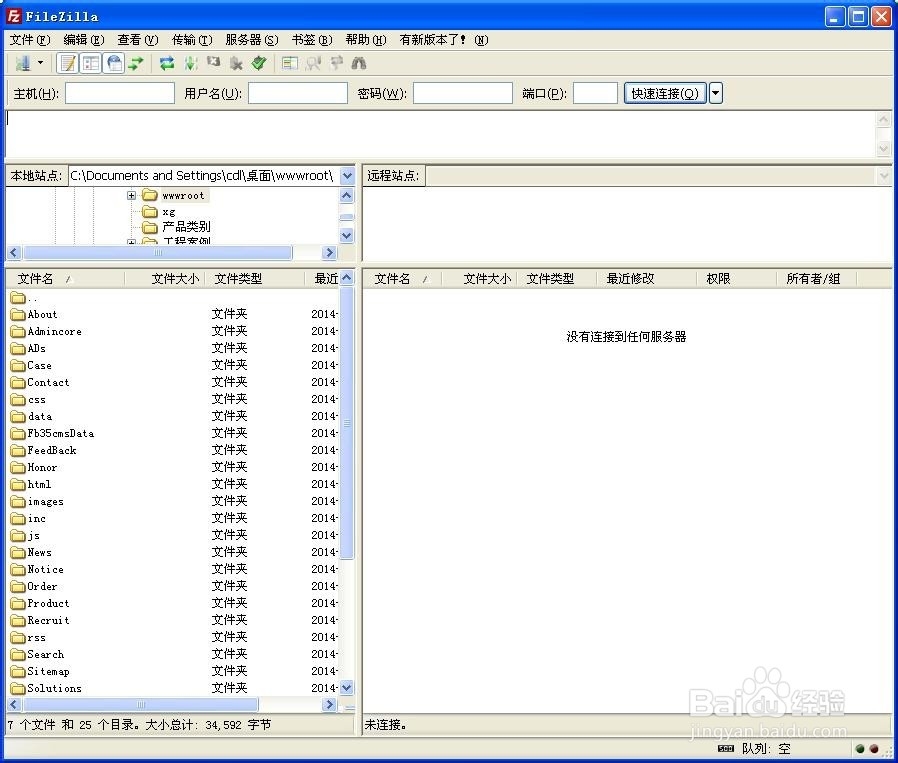Open the 书签 menu

[310, 40]
